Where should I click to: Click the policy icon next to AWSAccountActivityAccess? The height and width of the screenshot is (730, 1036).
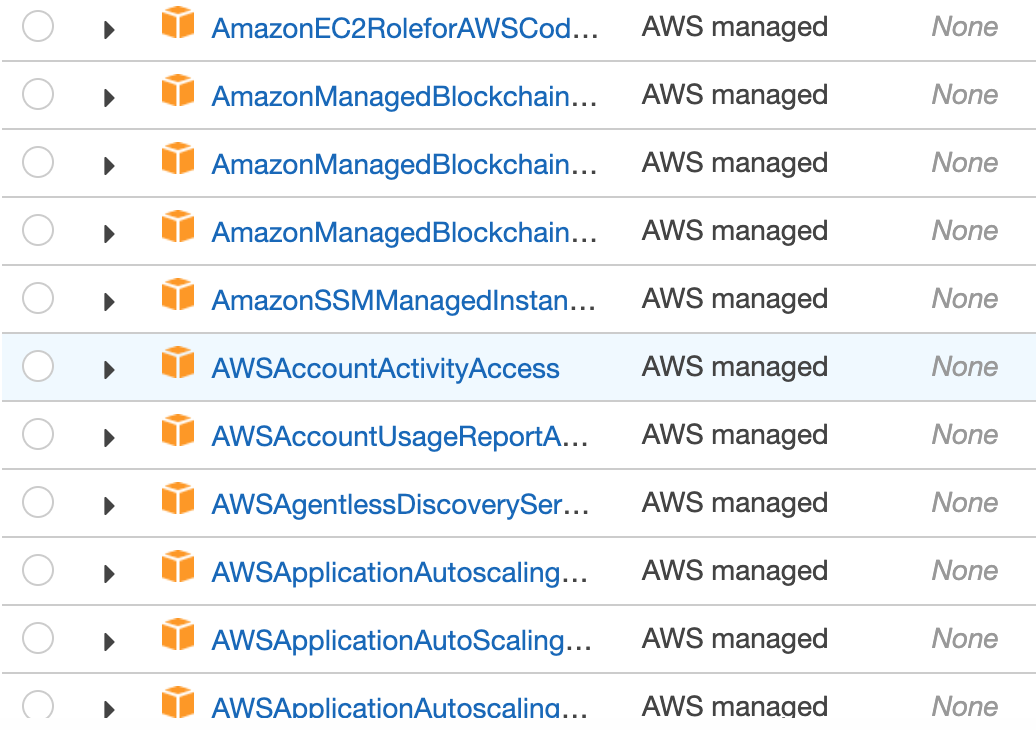(178, 364)
